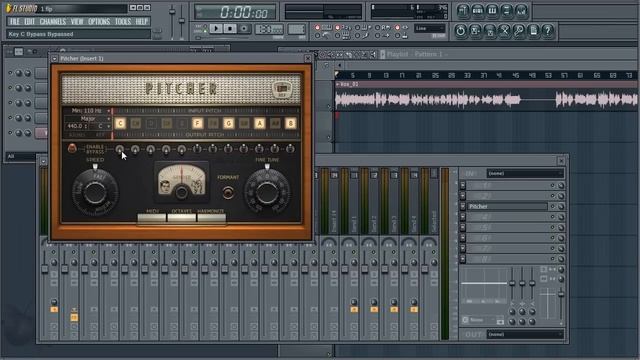Image resolution: width=640 pixels, height=360 pixels.
Task: Click the hint bar text Key C Bypass
Action: (x=41, y=34)
